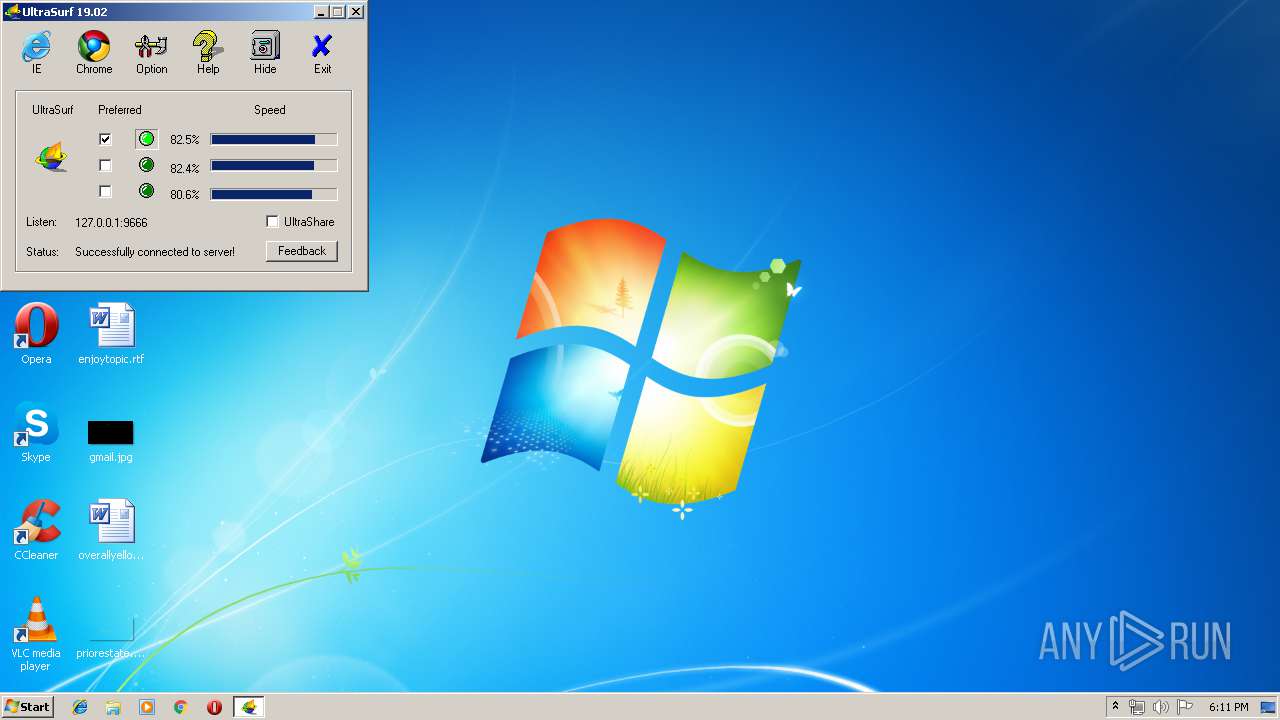Launch Chrome from the UltraSurf toolbar
The width and height of the screenshot is (1280, 720).
point(94,52)
